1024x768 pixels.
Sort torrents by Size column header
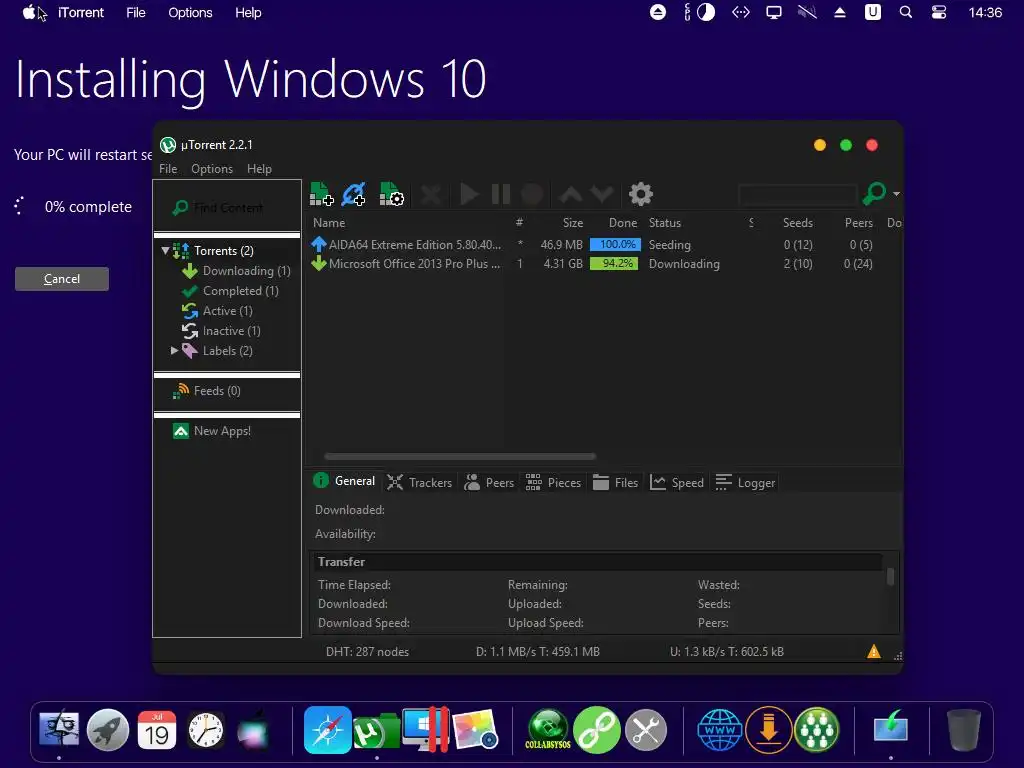pos(573,223)
